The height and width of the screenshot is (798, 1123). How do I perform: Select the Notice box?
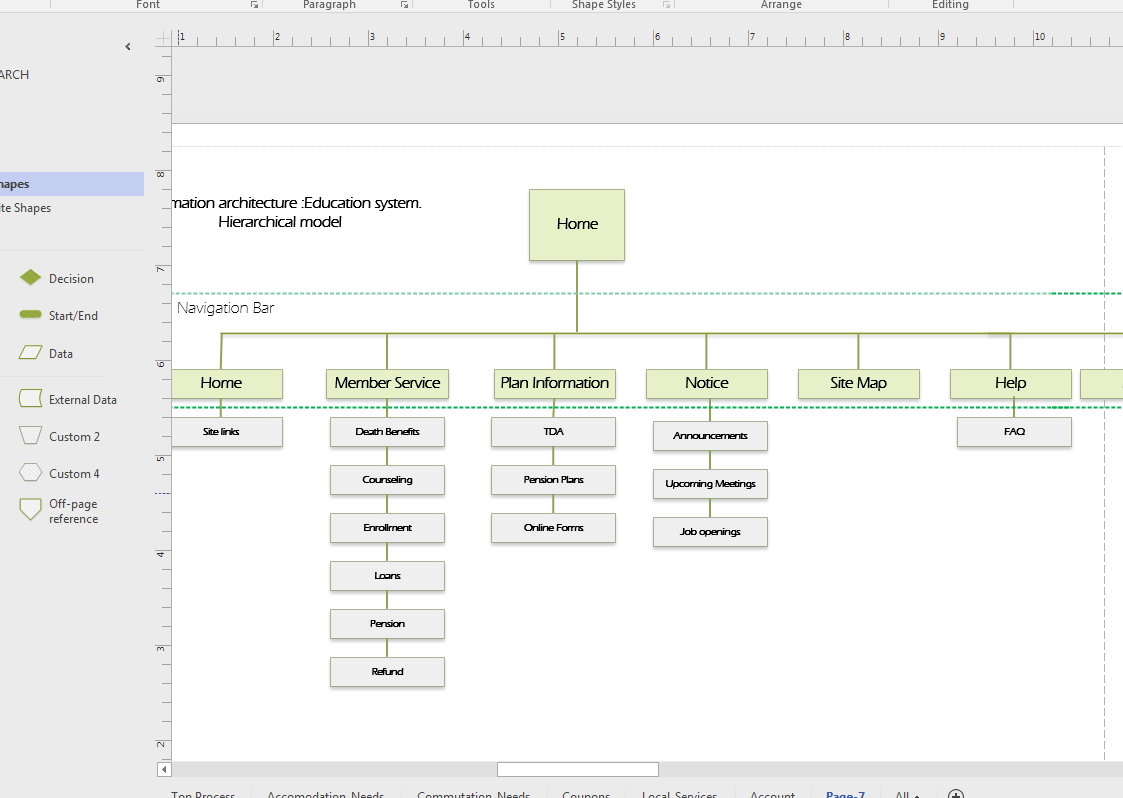pos(706,383)
